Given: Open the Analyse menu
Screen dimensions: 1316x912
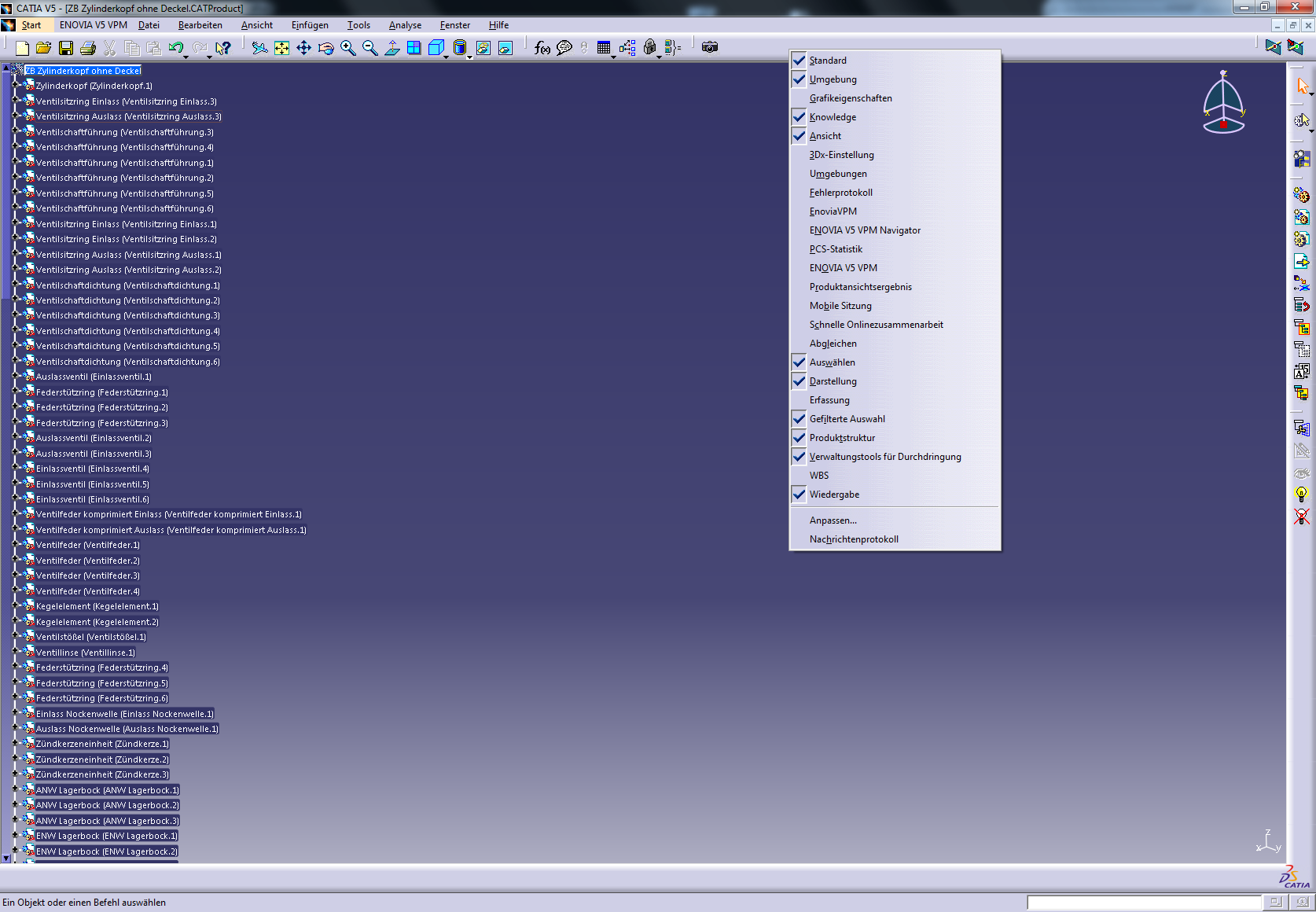Looking at the screenshot, I should pyautogui.click(x=405, y=25).
